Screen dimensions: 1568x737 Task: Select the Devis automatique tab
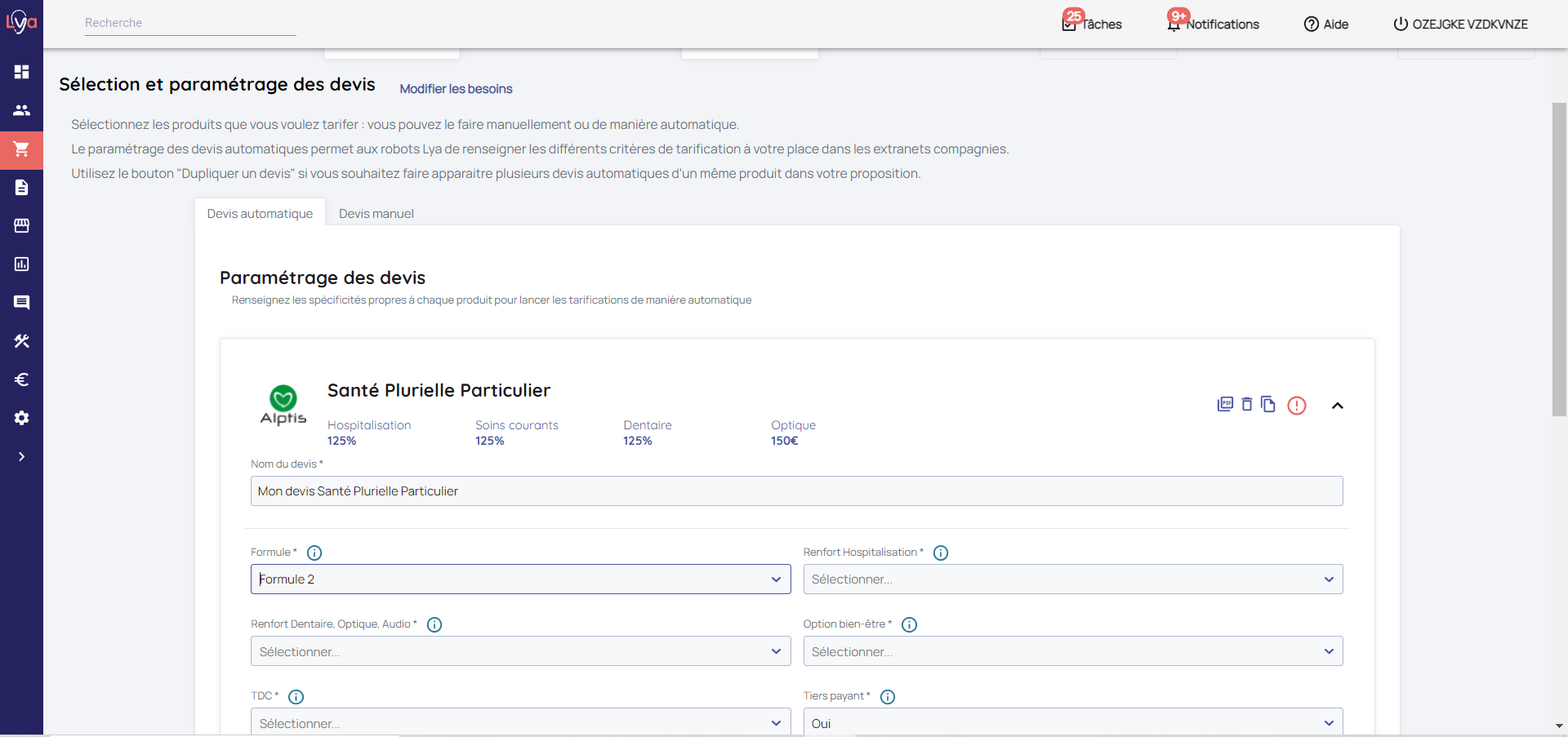(x=260, y=214)
